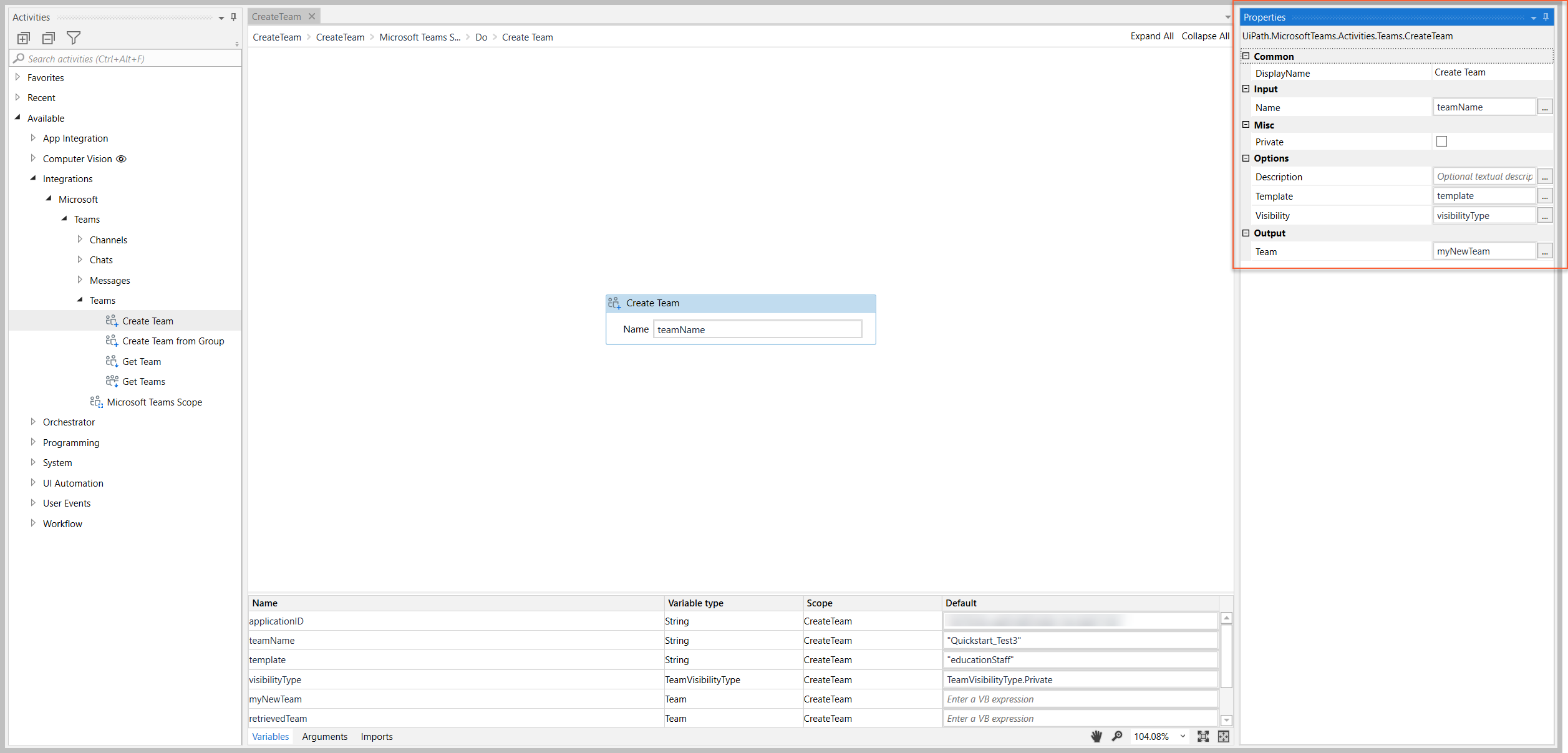Enable the Private checkbox under Misc
The width and height of the screenshot is (1568, 753).
pos(1441,141)
